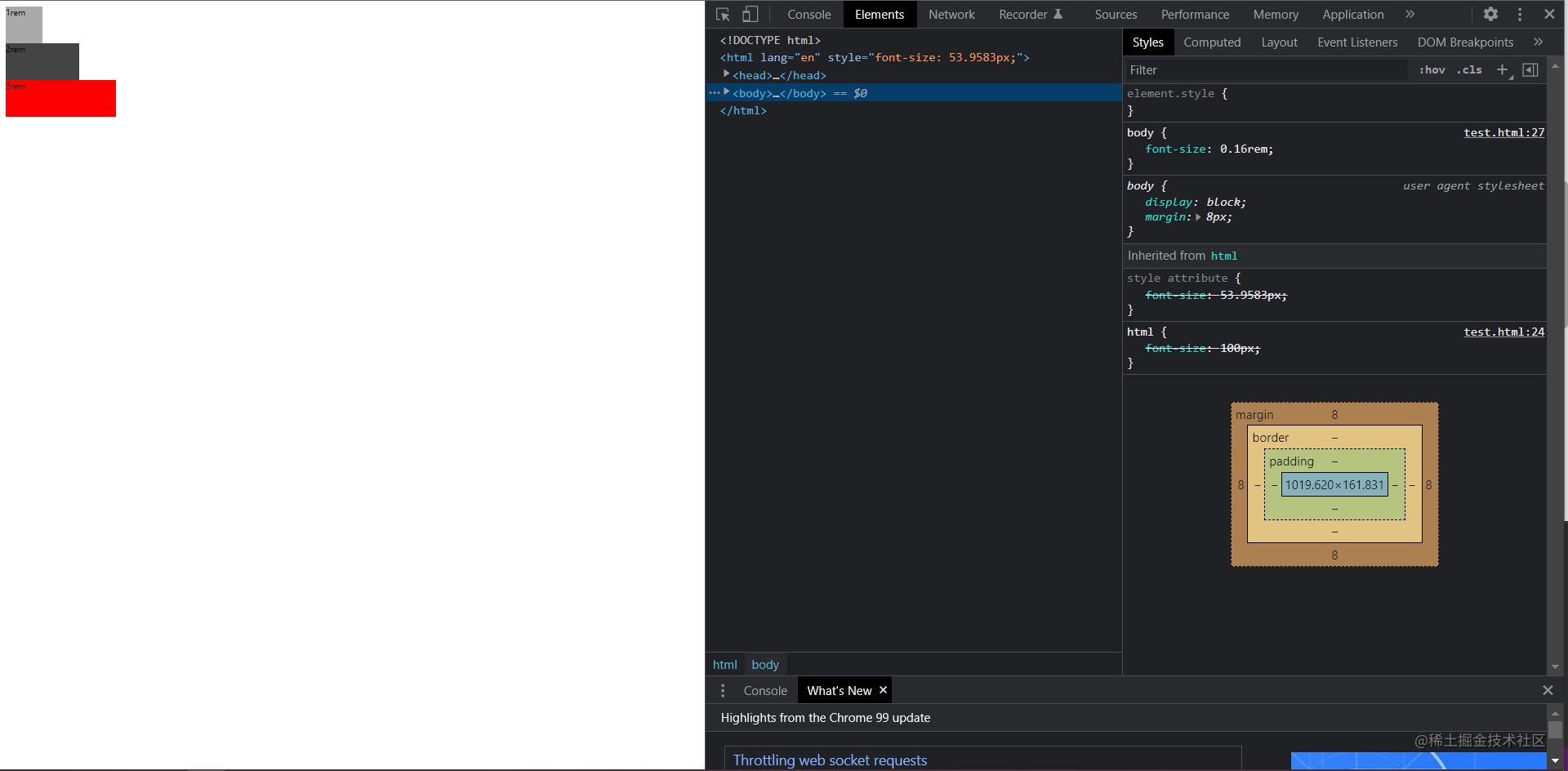Switch to the Computed tab
The image size is (1568, 771).
coord(1212,42)
